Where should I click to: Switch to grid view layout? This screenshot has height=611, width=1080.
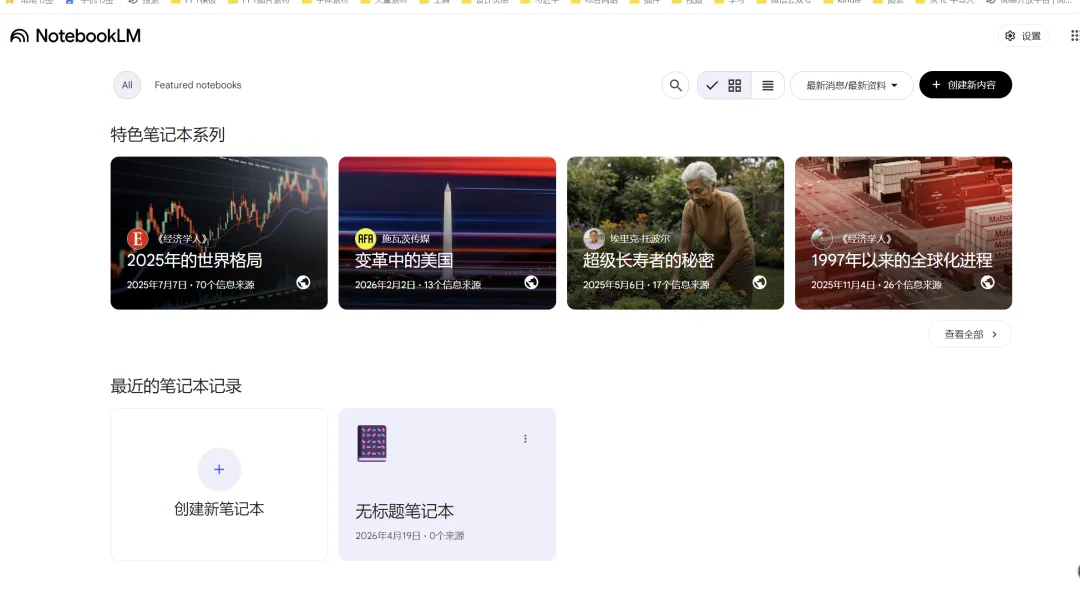[735, 85]
